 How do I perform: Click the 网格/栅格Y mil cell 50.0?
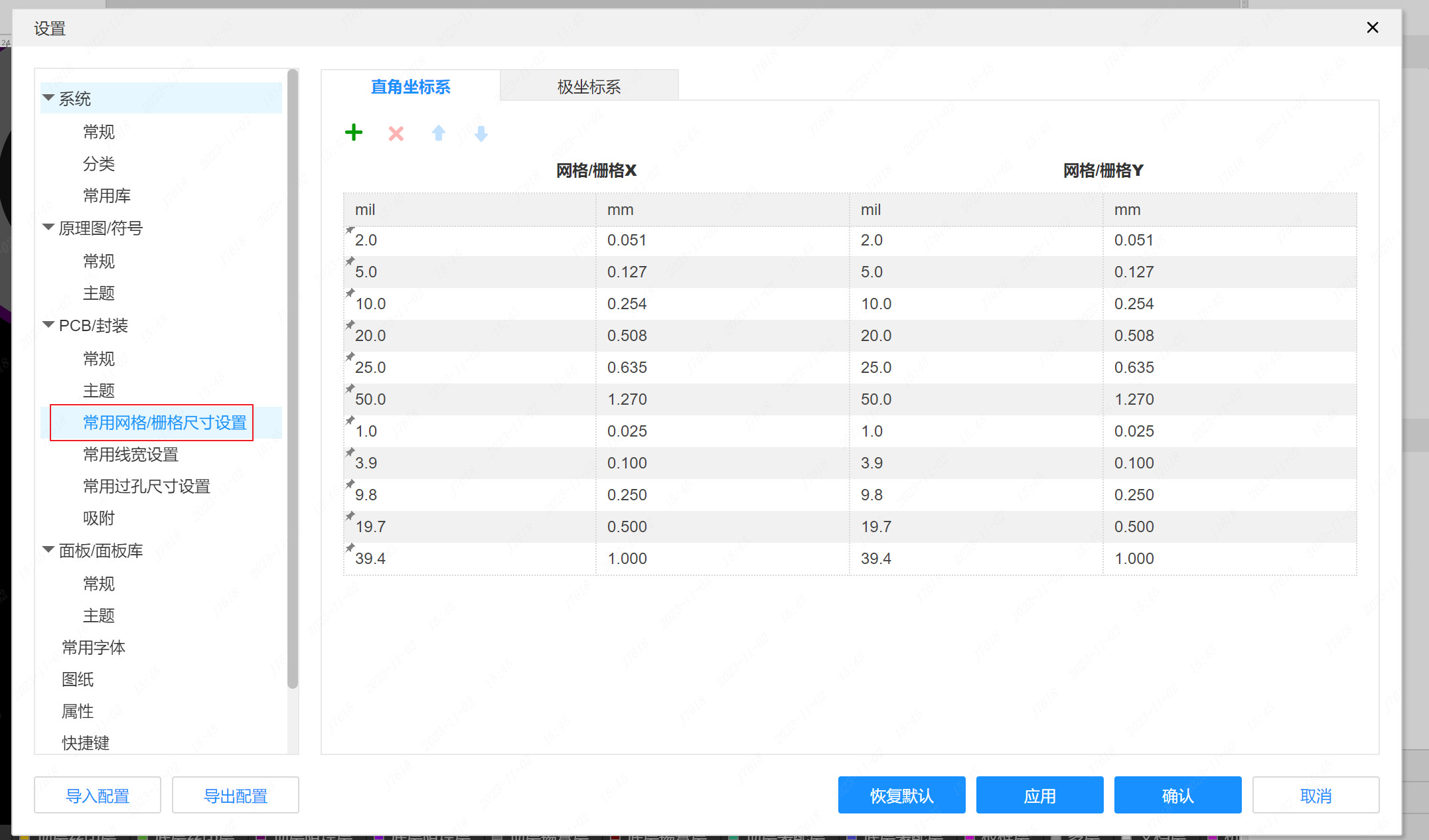pos(976,399)
